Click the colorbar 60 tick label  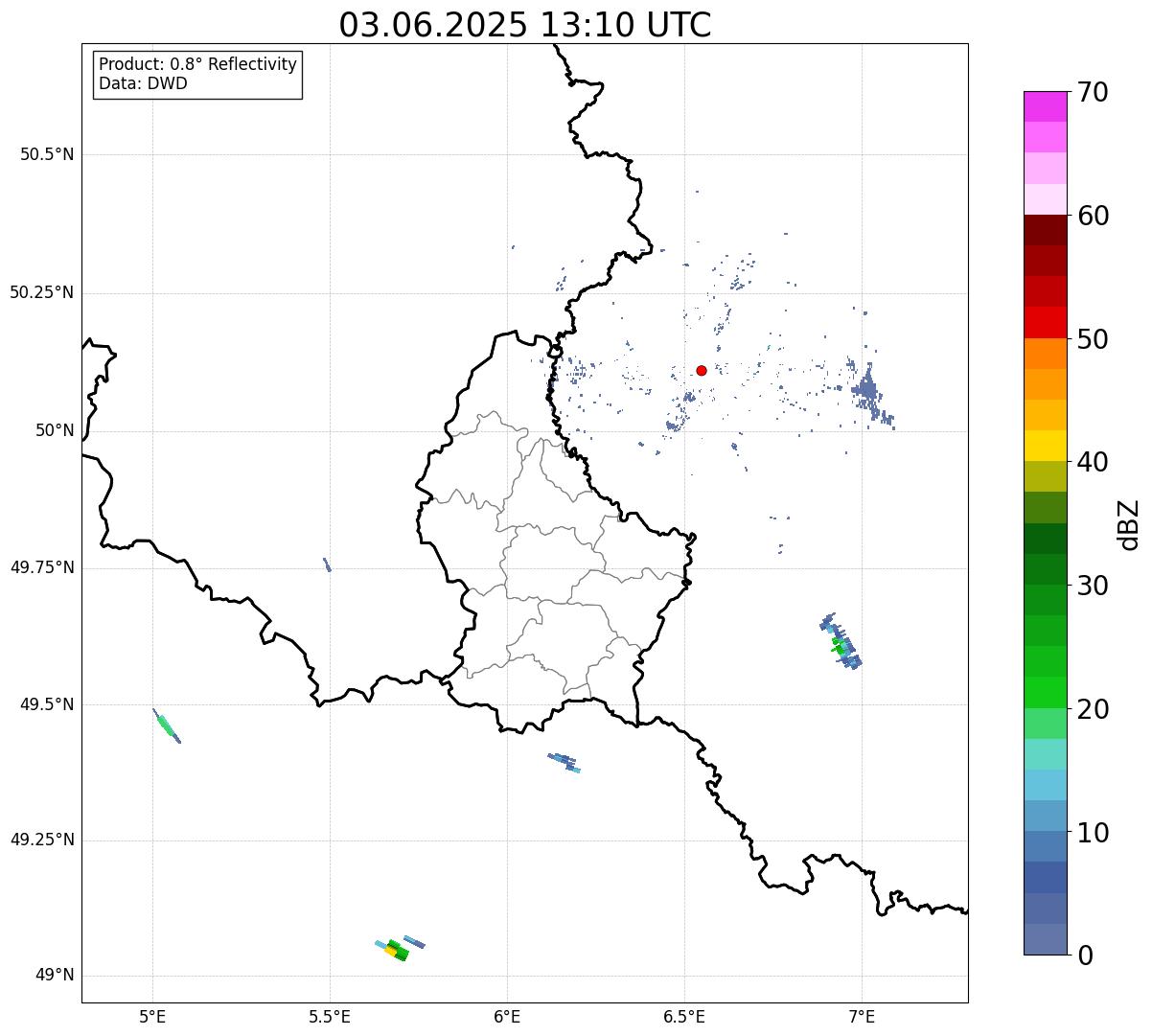(x=1093, y=216)
